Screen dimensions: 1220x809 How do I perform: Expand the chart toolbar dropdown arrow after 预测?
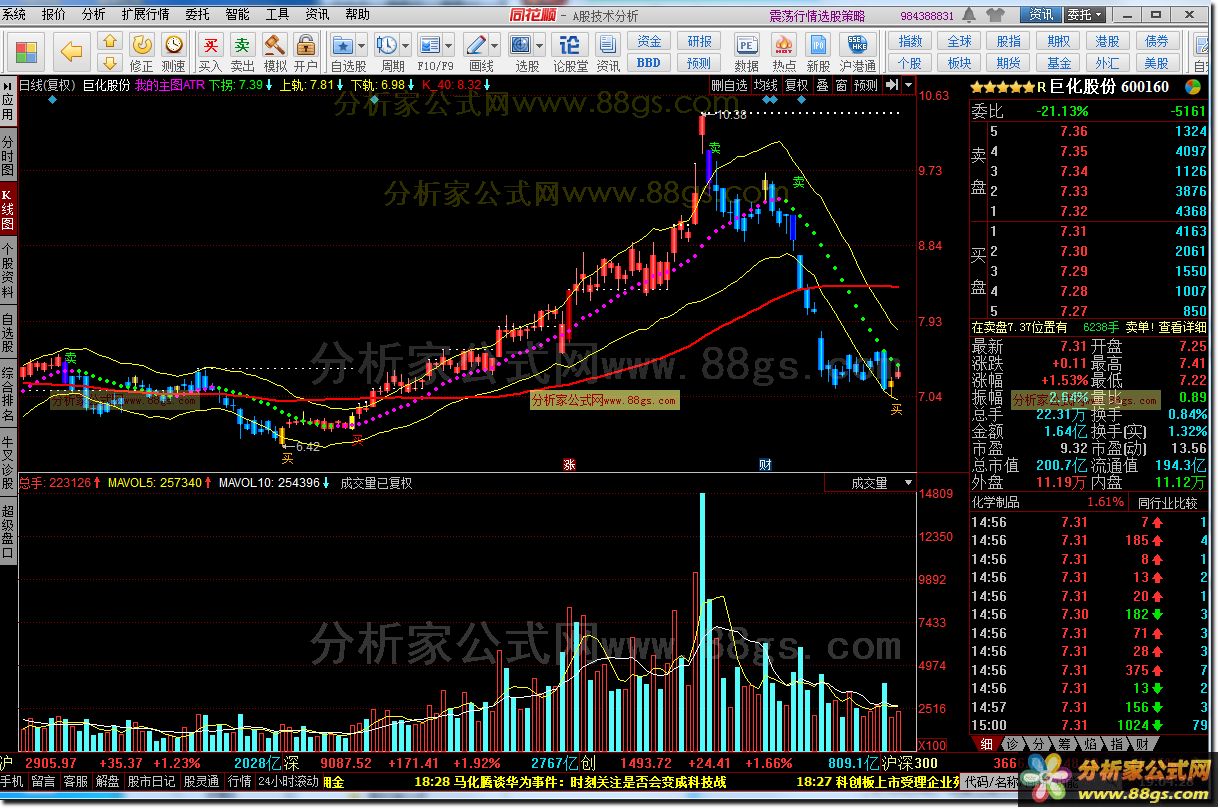click(x=908, y=86)
